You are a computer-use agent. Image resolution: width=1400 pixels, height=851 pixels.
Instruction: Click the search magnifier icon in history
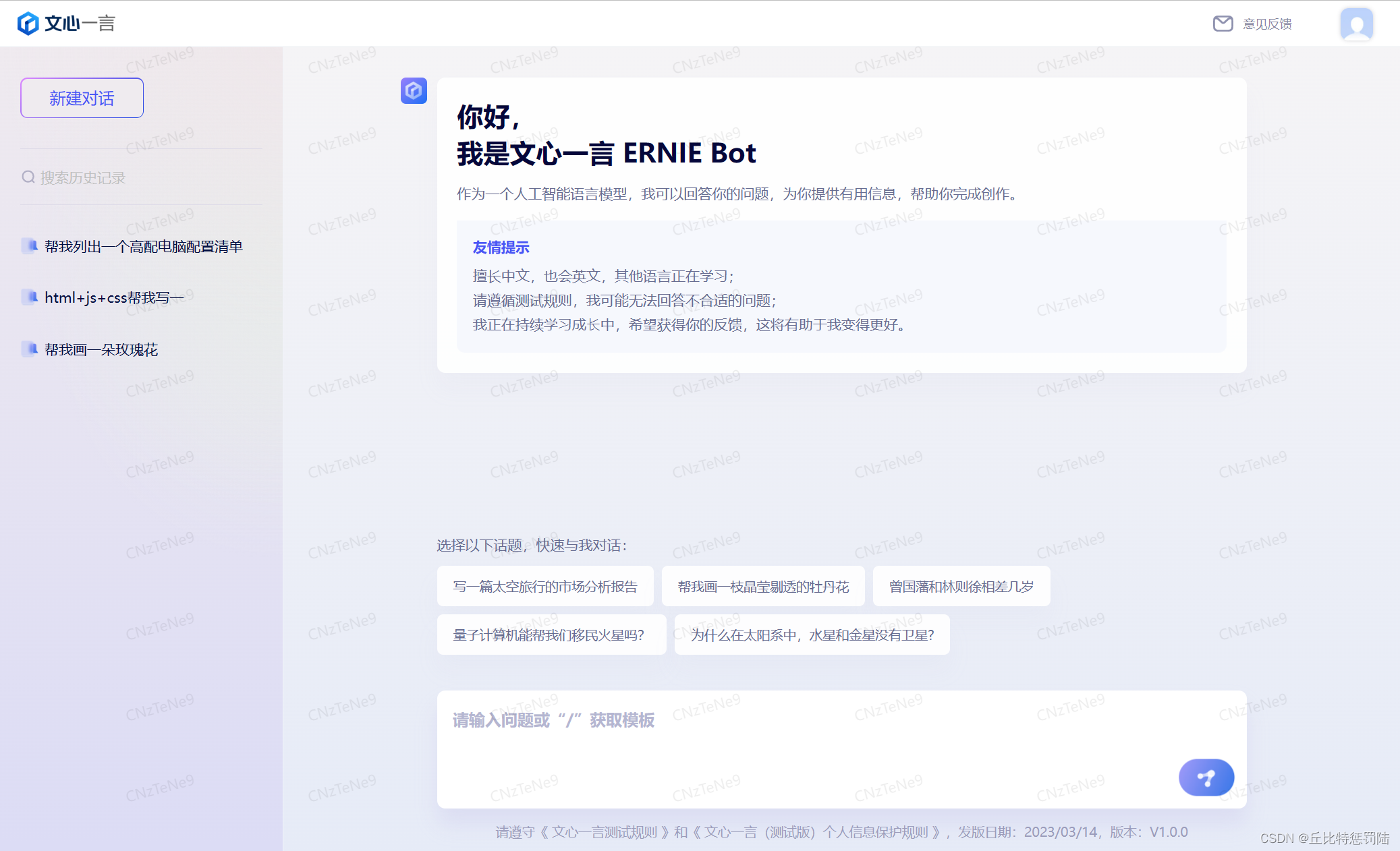pyautogui.click(x=28, y=177)
